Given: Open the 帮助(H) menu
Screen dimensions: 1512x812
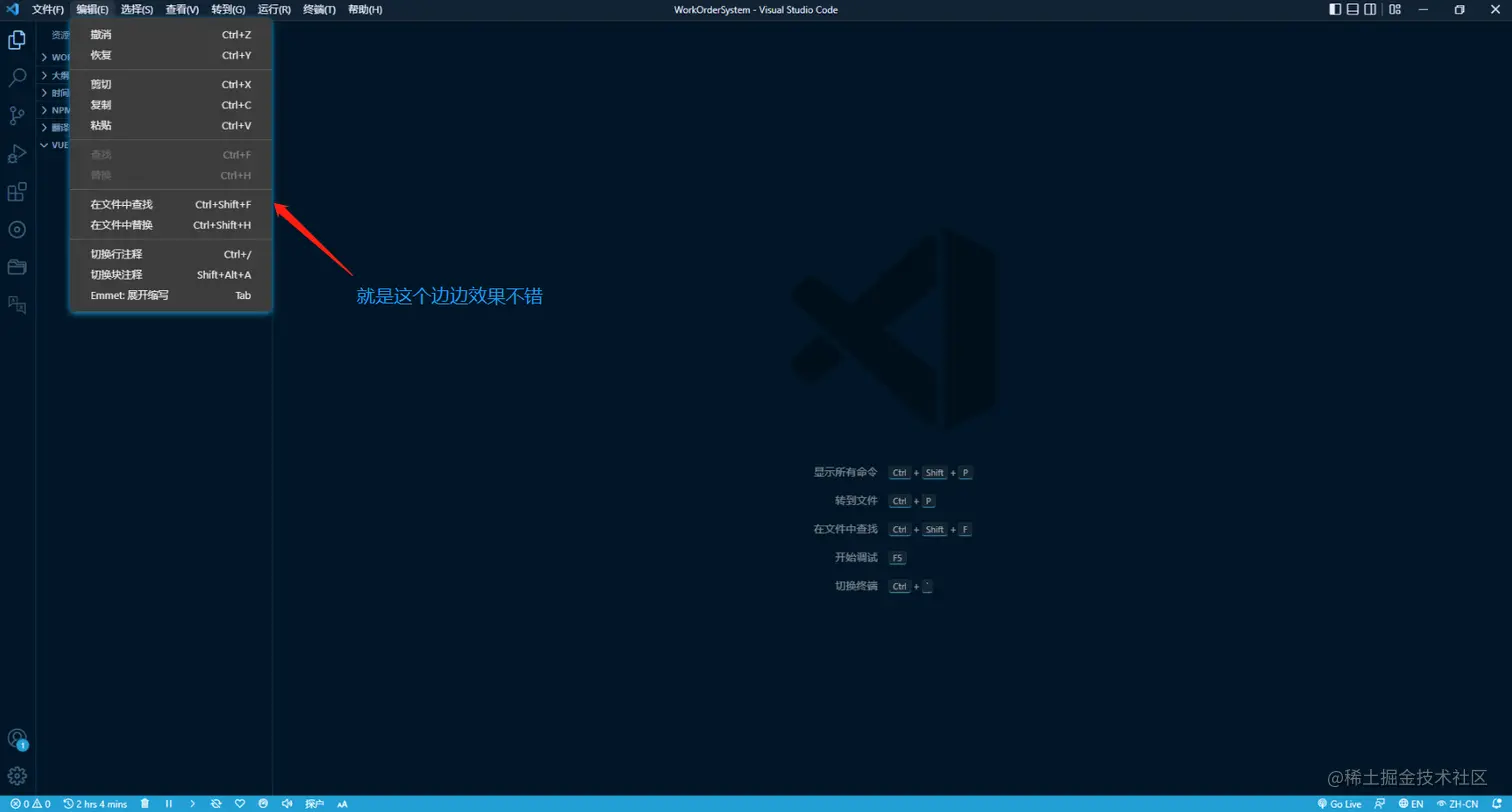Looking at the screenshot, I should tap(365, 9).
